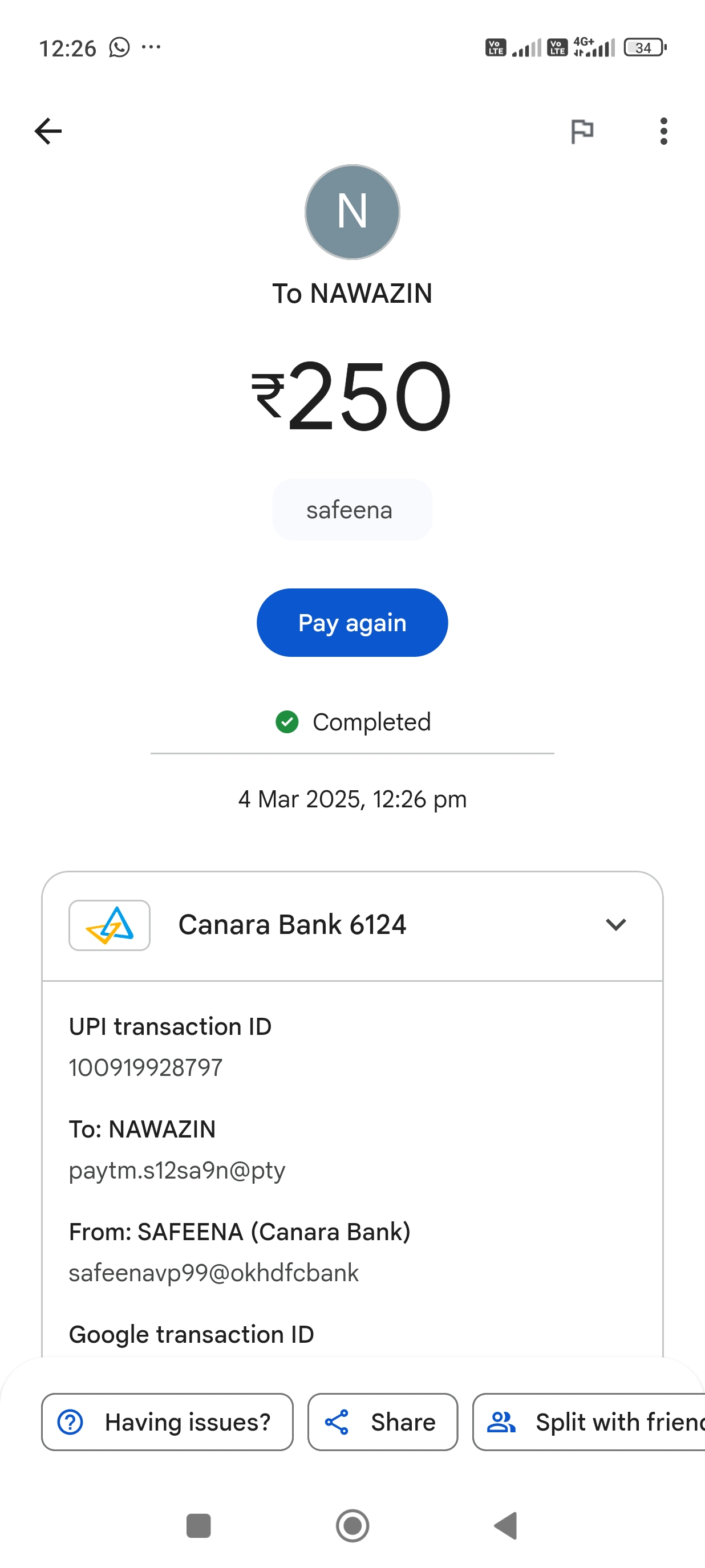Tap the Share button
This screenshot has height=1568, width=705.
(x=382, y=1422)
